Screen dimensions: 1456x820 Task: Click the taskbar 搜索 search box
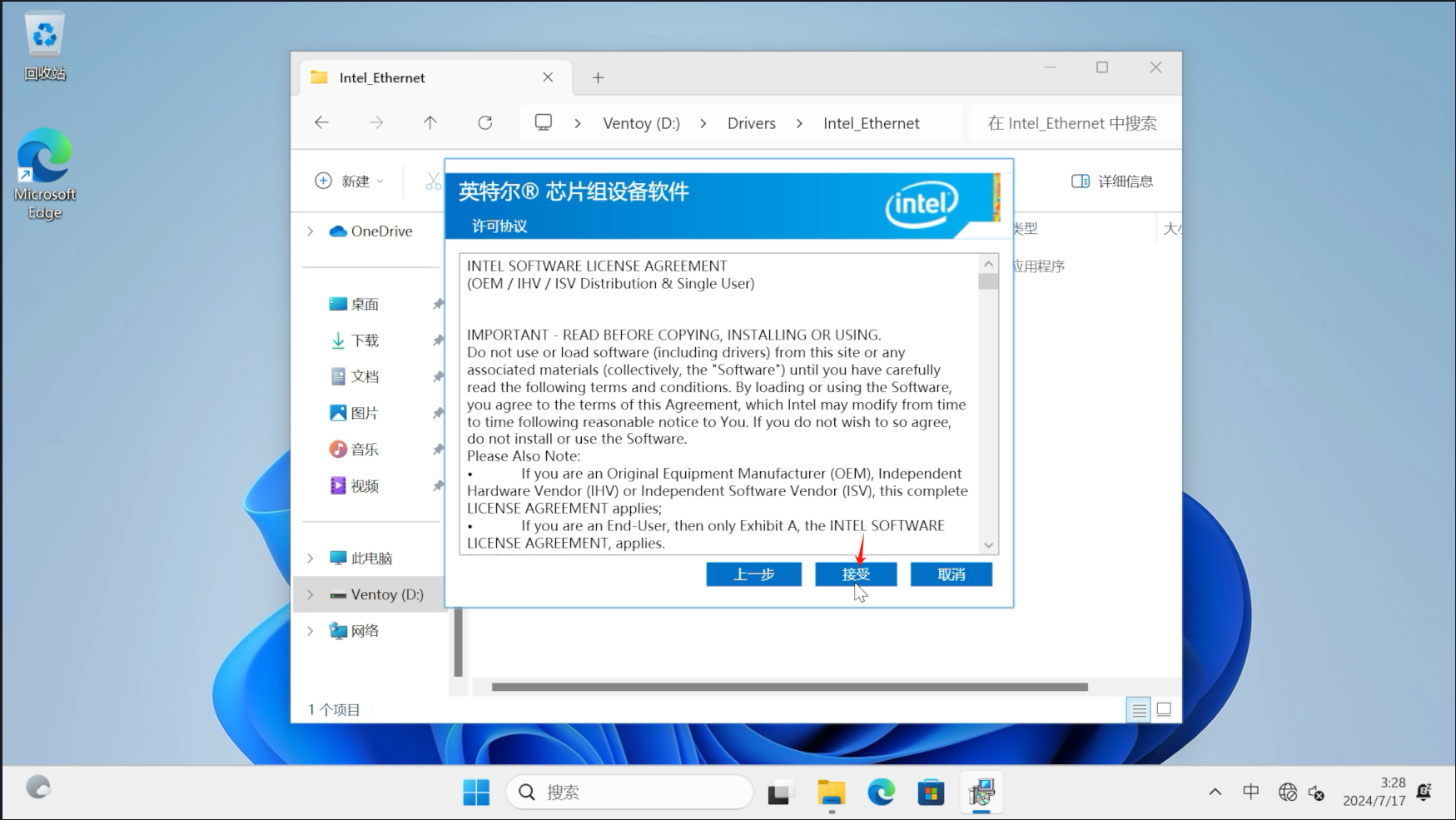[629, 793]
